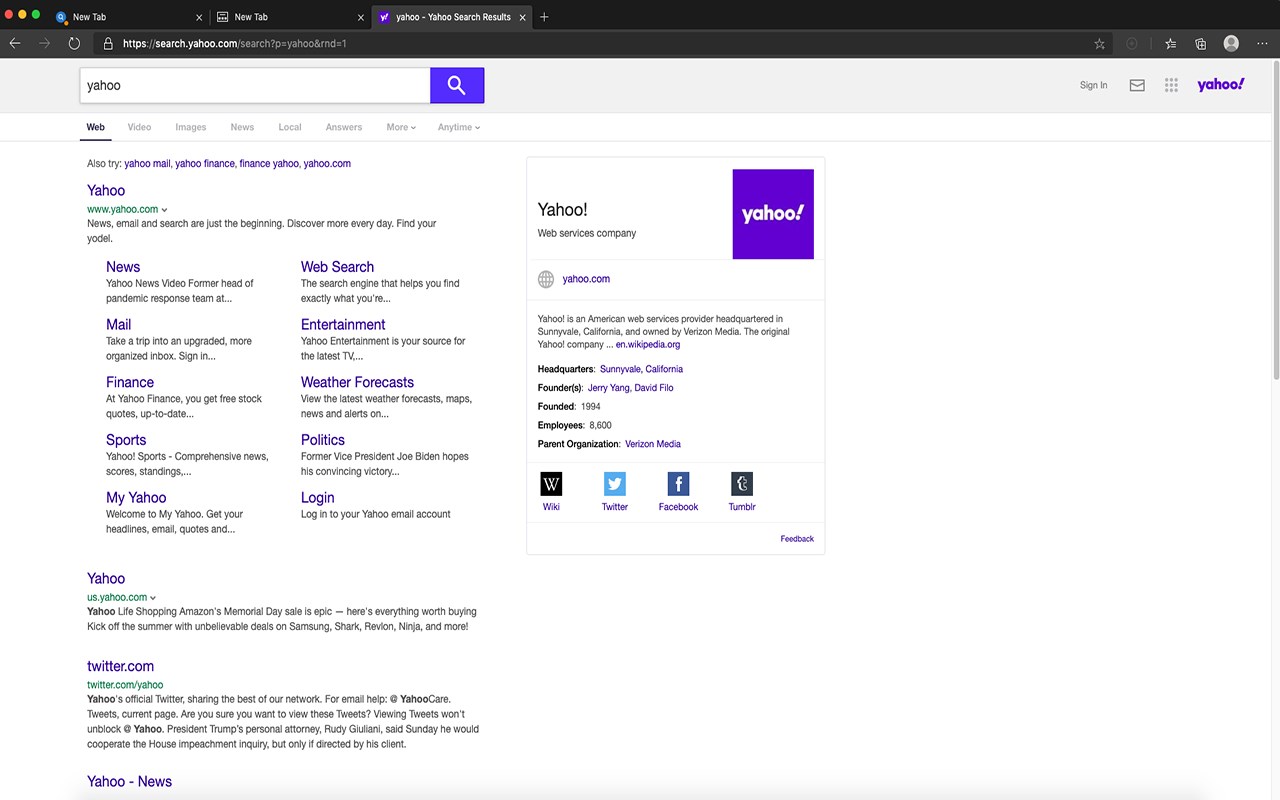Expand the www.yahoo.com result arrow
The height and width of the screenshot is (800, 1280).
165,210
